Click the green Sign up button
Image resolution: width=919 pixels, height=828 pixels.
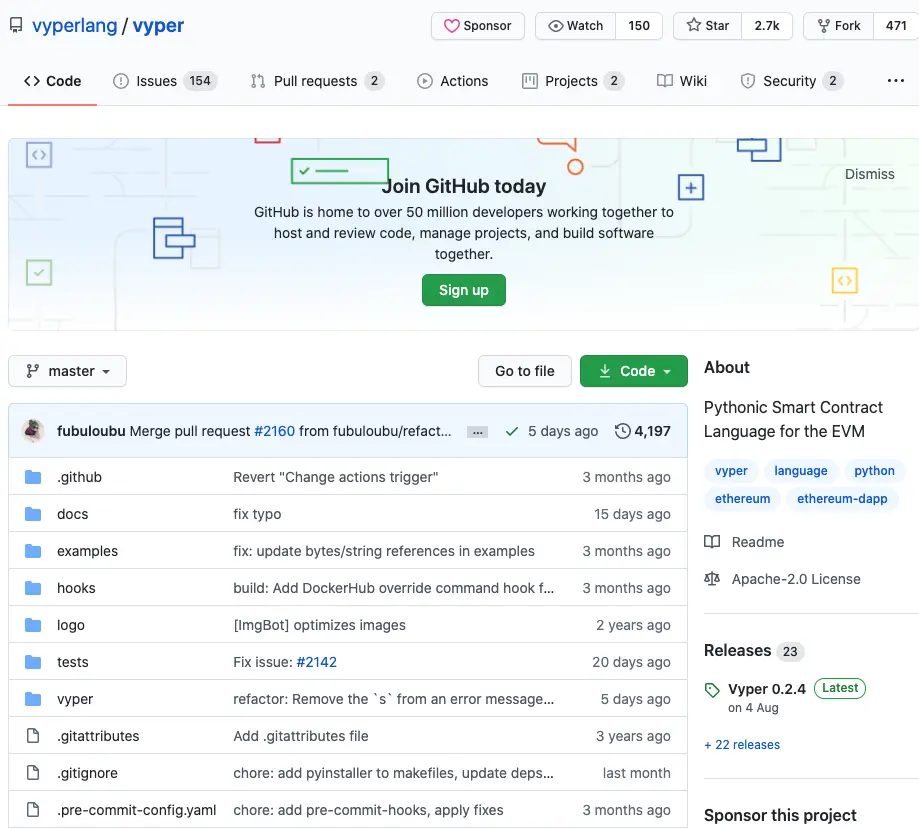click(464, 290)
